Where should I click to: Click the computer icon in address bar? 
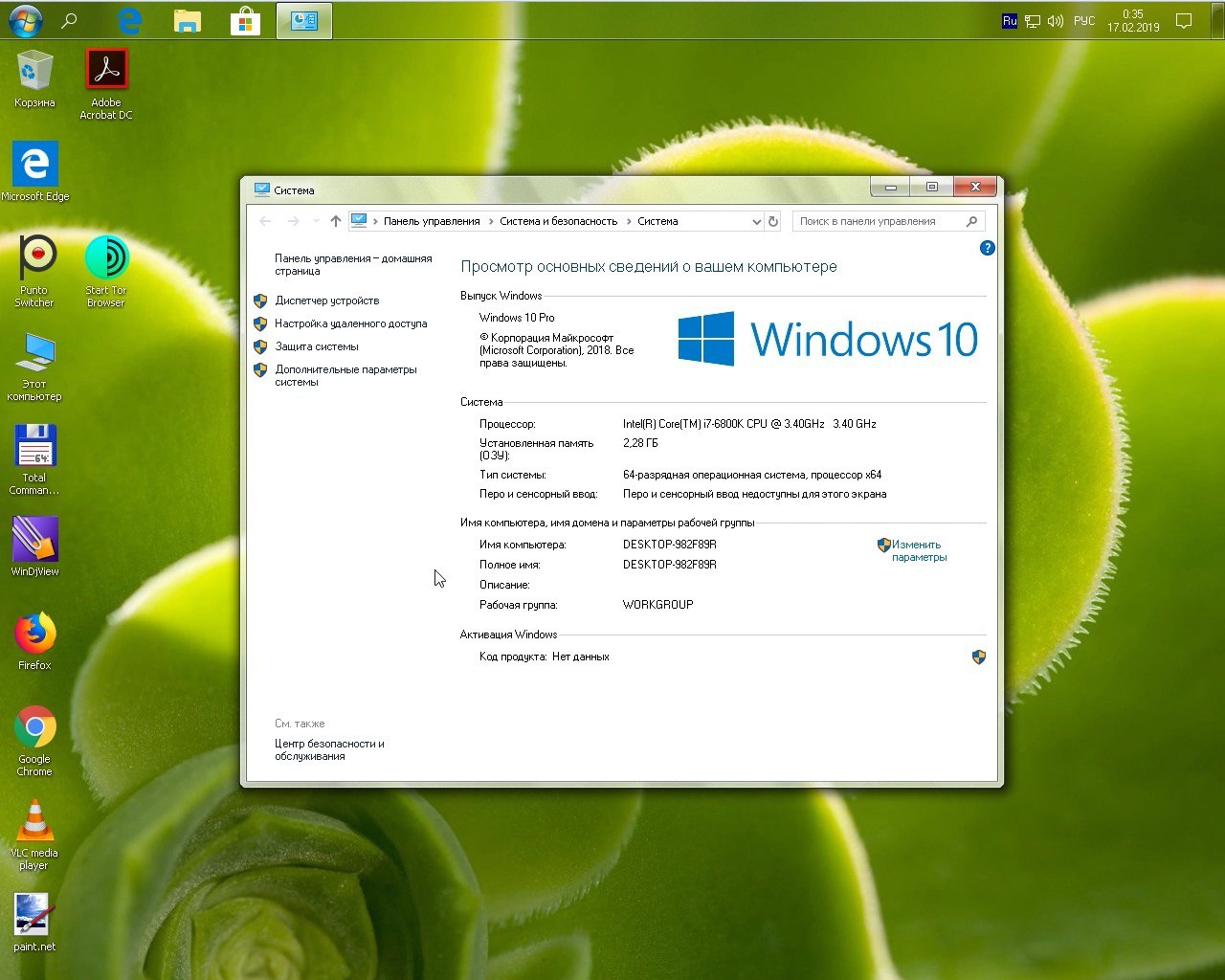coord(359,221)
